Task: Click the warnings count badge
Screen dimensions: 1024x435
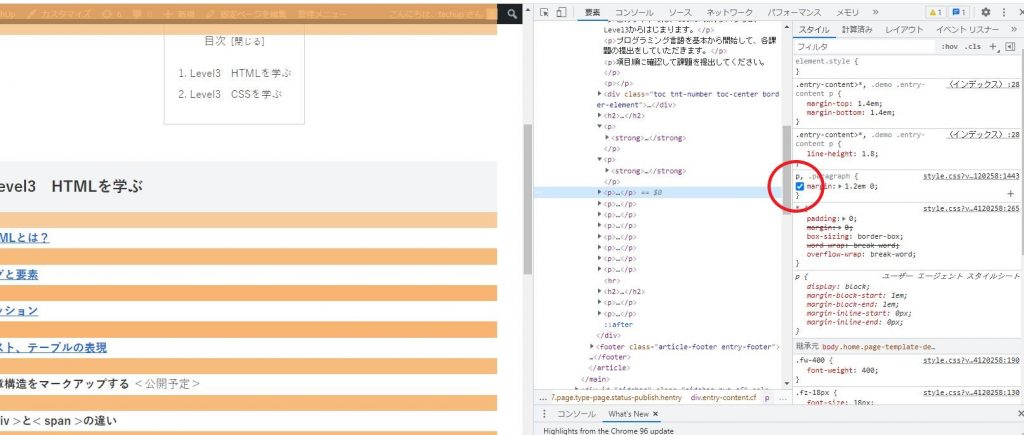Action: point(936,12)
